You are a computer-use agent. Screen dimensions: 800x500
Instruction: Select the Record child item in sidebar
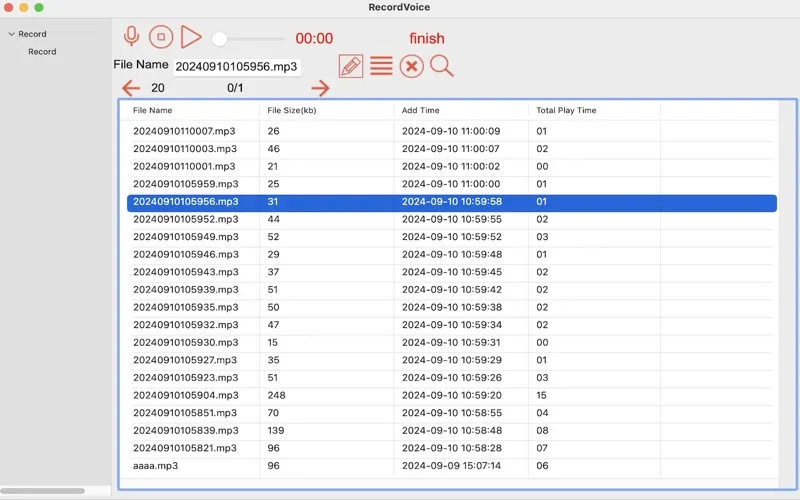pyautogui.click(x=42, y=52)
